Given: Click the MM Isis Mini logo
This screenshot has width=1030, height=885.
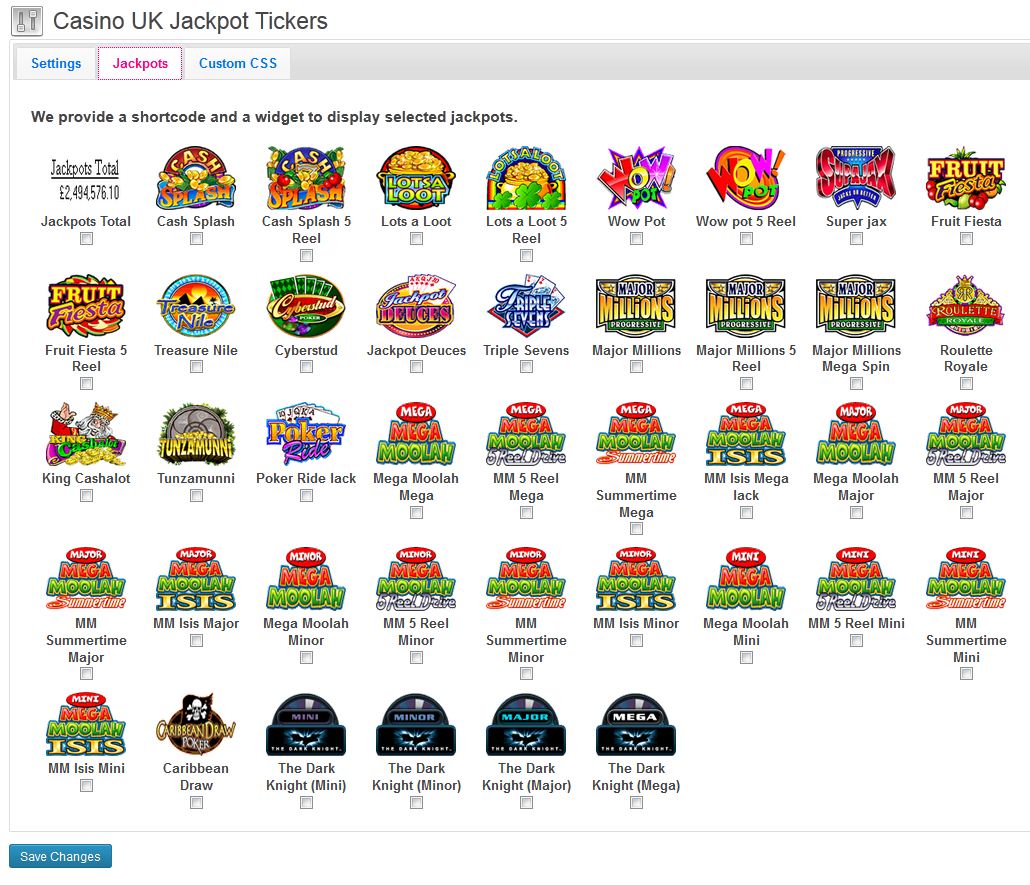Looking at the screenshot, I should pos(86,724).
